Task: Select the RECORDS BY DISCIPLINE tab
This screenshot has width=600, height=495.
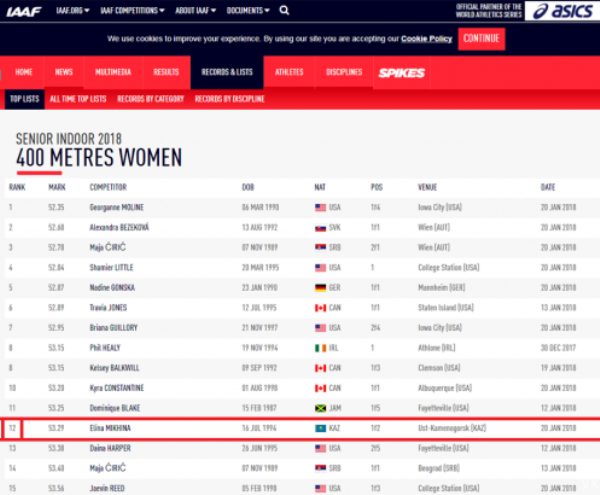Action: pos(229,100)
